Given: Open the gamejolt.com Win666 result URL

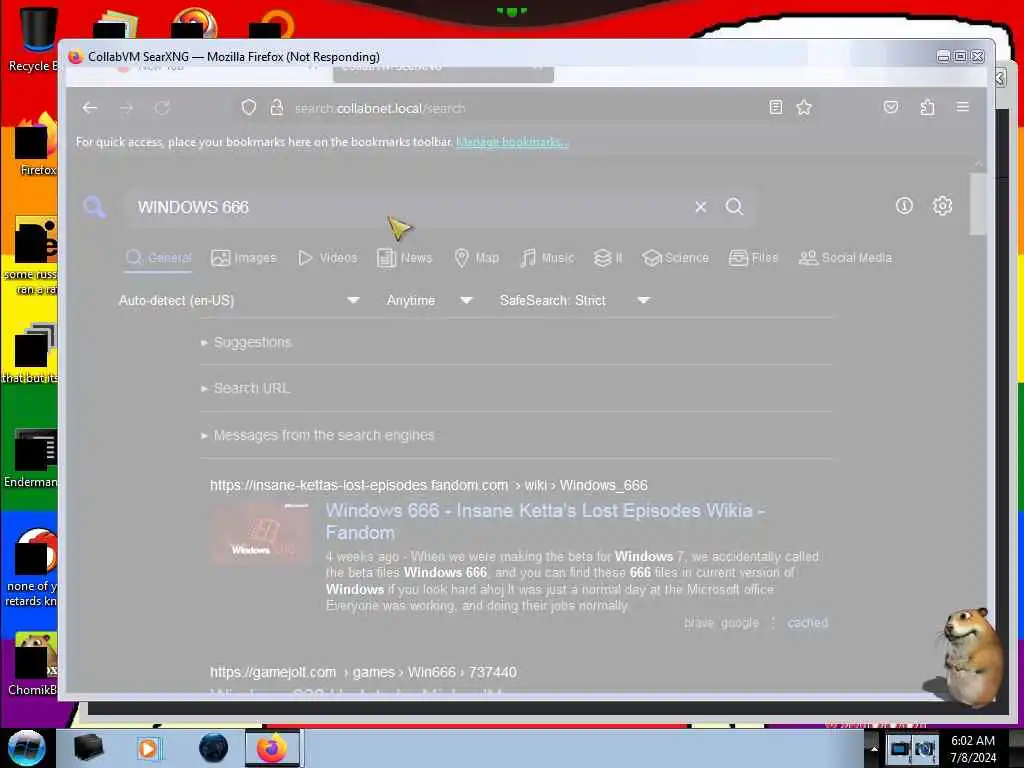Looking at the screenshot, I should [x=363, y=672].
